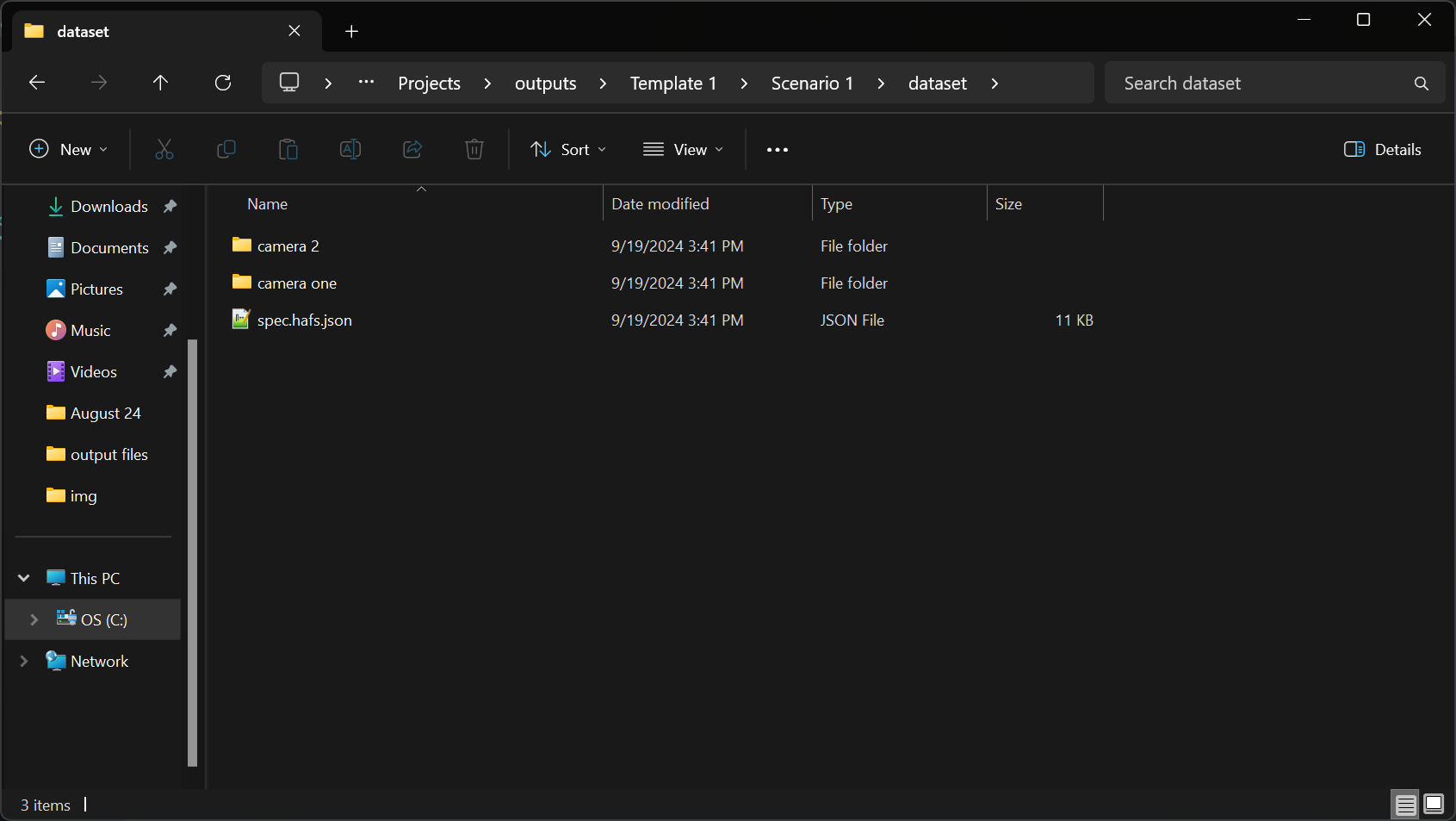Click the Delete trash can icon
Viewport: 1456px width, 821px height.
pos(474,149)
